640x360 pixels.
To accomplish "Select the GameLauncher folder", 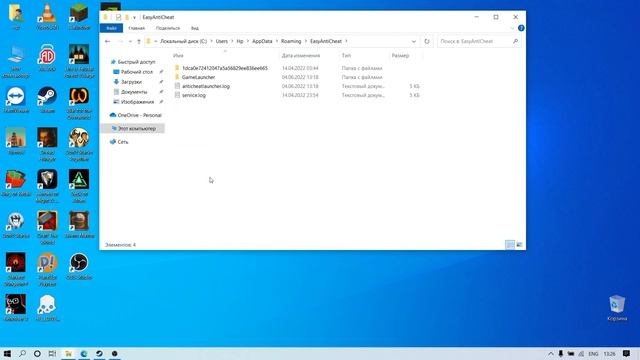I will 198,77.
